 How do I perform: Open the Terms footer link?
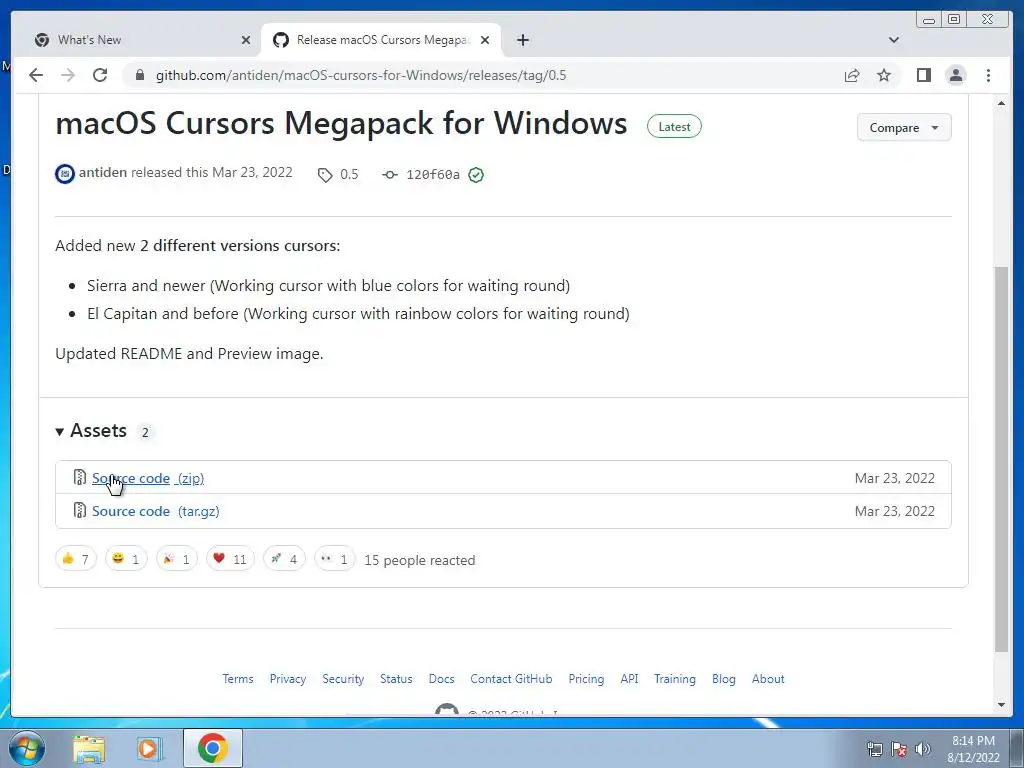tap(238, 679)
